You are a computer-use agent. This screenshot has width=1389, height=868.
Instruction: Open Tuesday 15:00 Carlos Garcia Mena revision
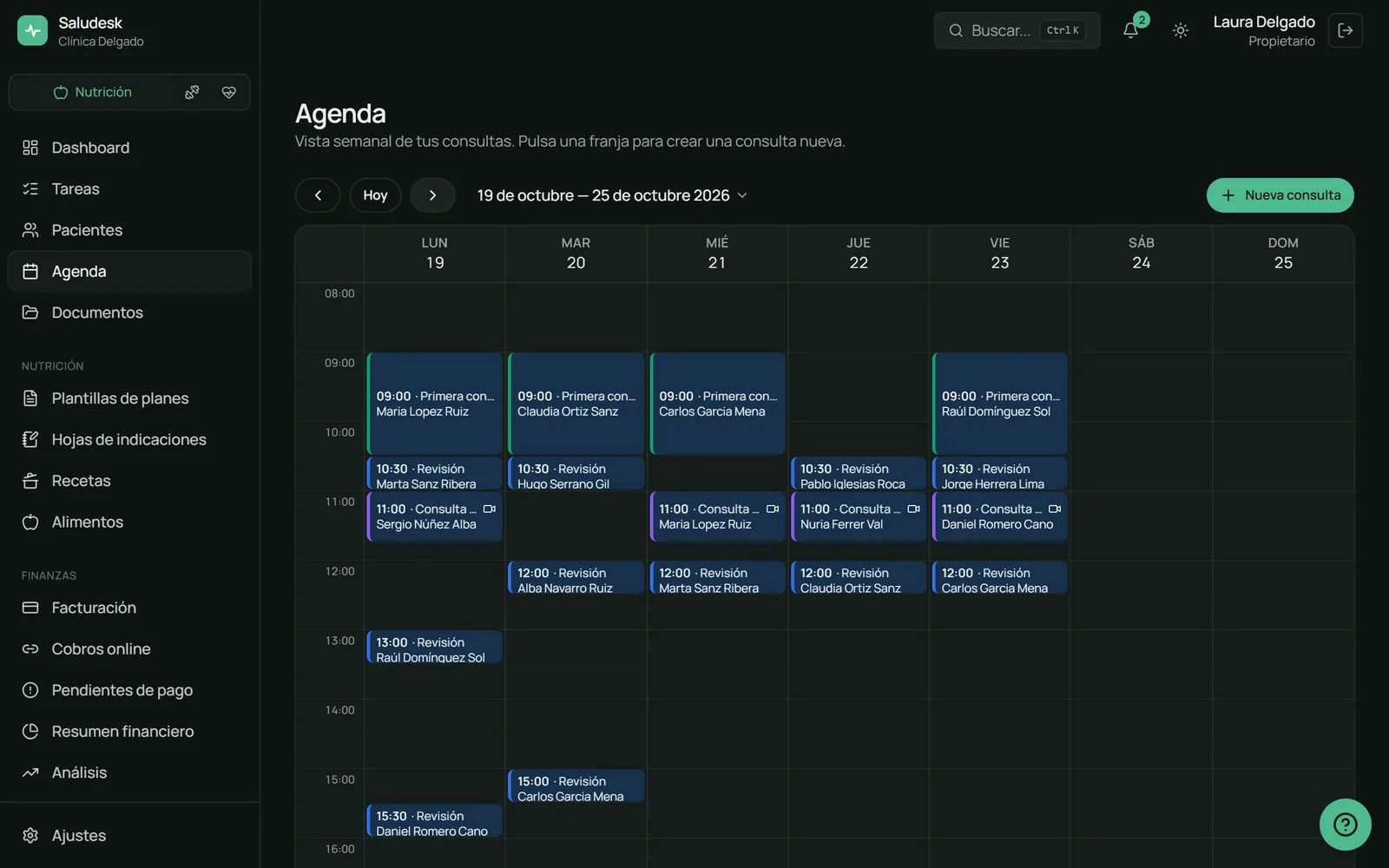(576, 786)
